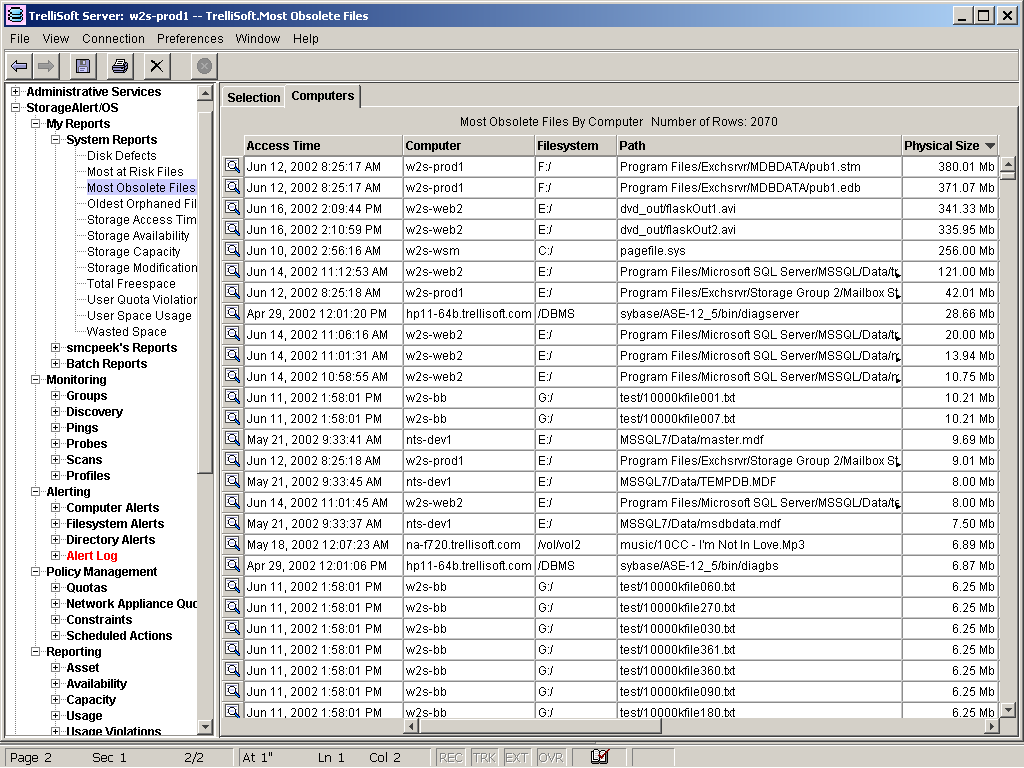Click the gray stop circle icon
1024x768 pixels.
pyautogui.click(x=204, y=66)
